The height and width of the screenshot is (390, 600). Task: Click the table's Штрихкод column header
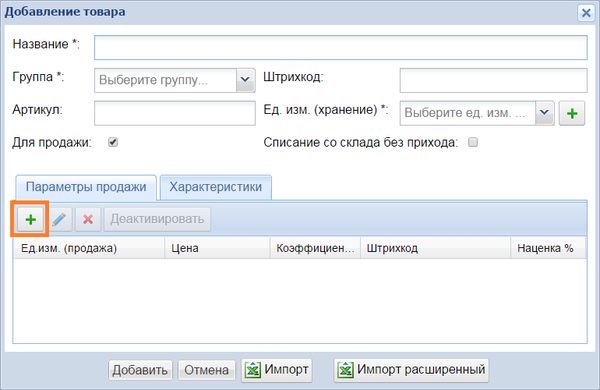435,248
